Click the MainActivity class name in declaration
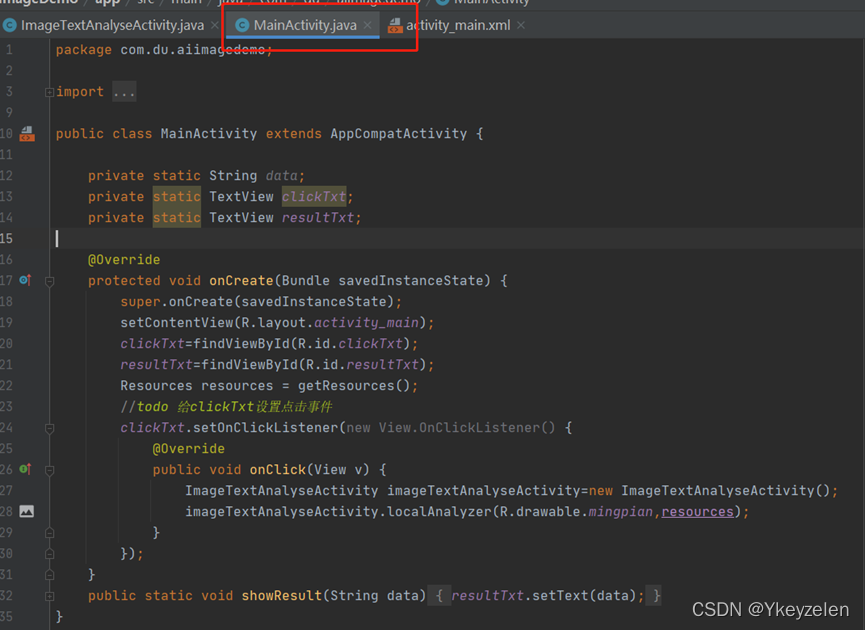Image resolution: width=865 pixels, height=630 pixels. click(209, 134)
